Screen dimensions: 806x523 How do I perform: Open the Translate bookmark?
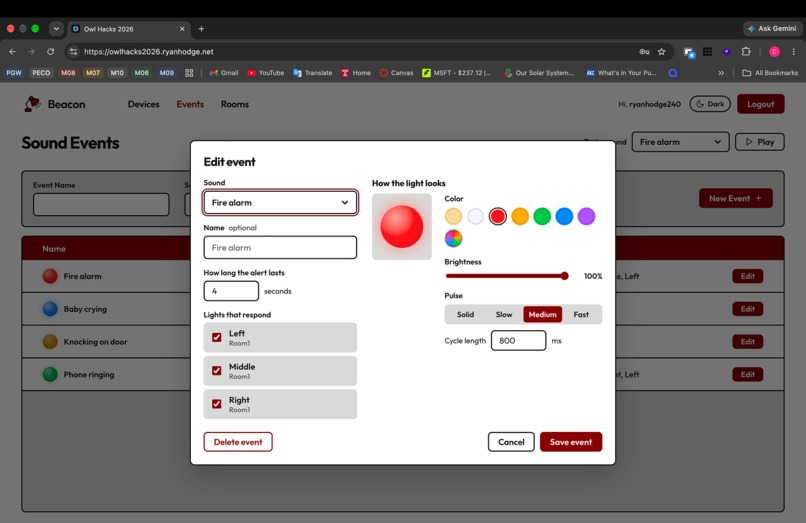313,73
